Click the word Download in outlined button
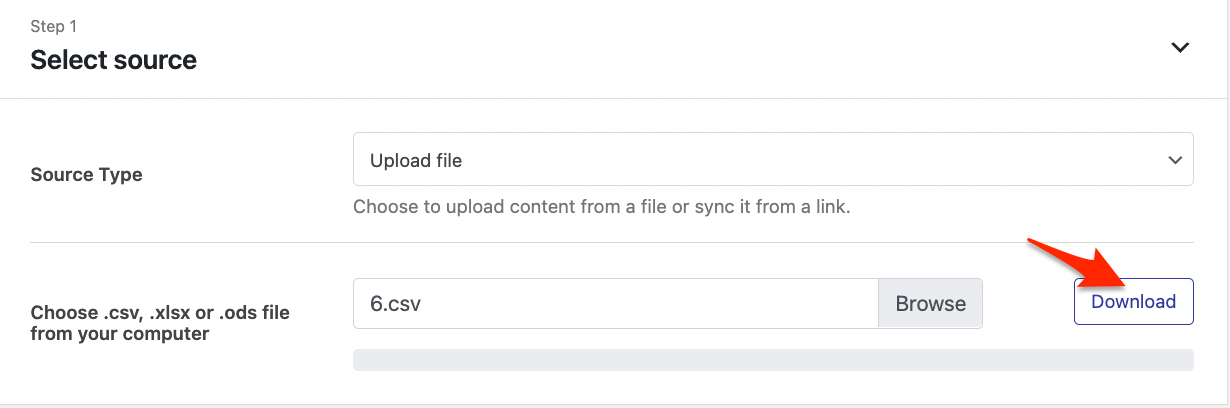This screenshot has width=1230, height=408. (1133, 301)
